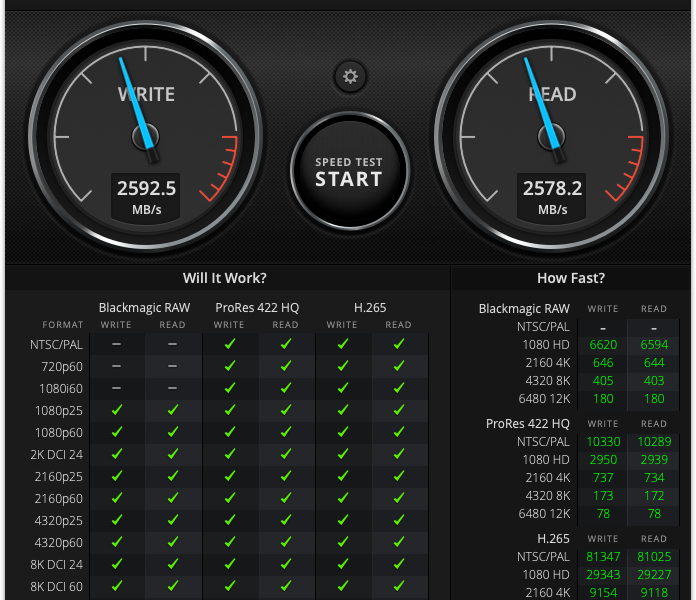Screen dimensions: 696x600
Task: Open settings with the gear icon
Action: click(349, 76)
